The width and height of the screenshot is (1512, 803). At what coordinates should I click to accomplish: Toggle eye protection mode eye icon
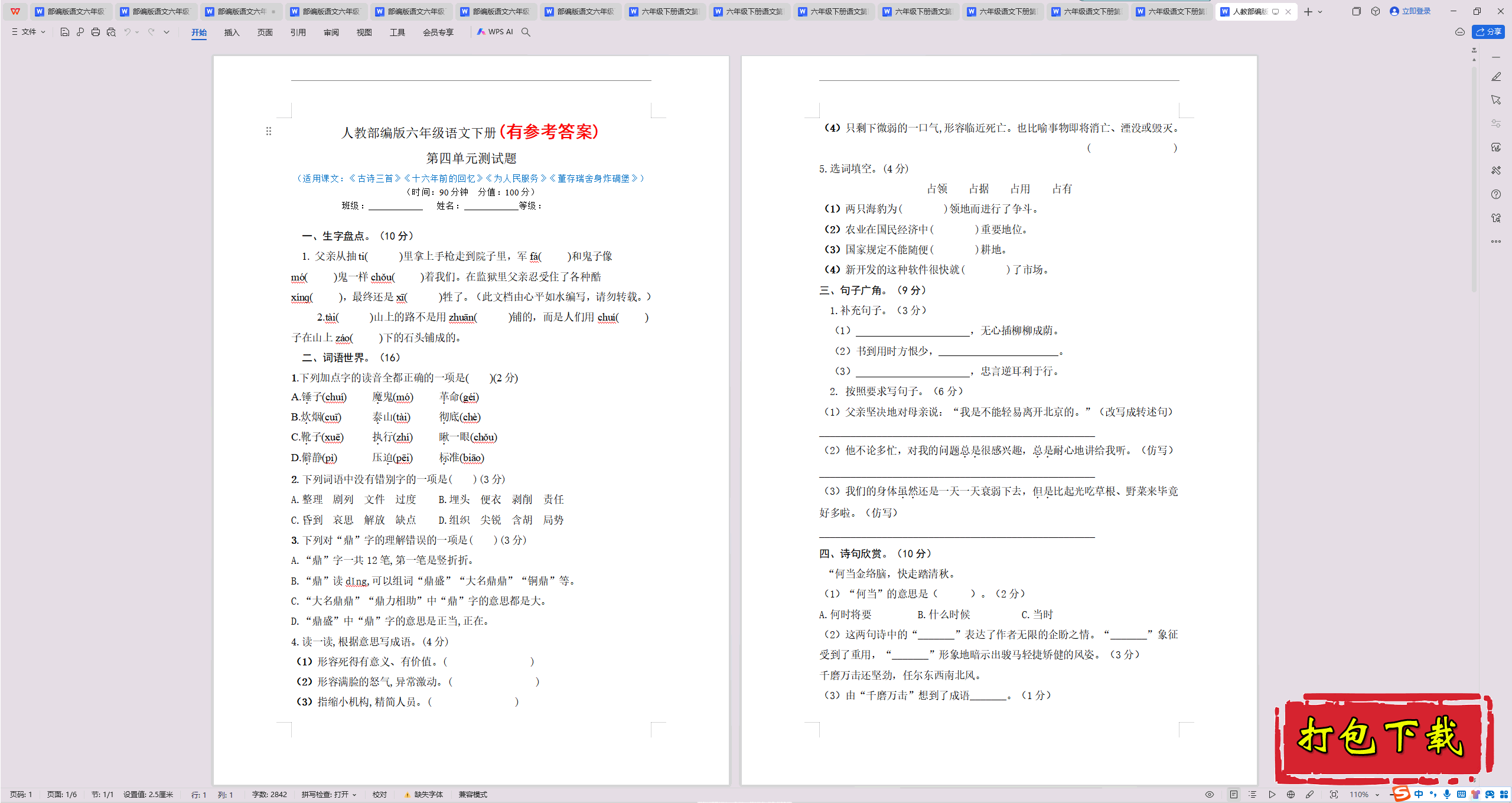[x=1210, y=794]
